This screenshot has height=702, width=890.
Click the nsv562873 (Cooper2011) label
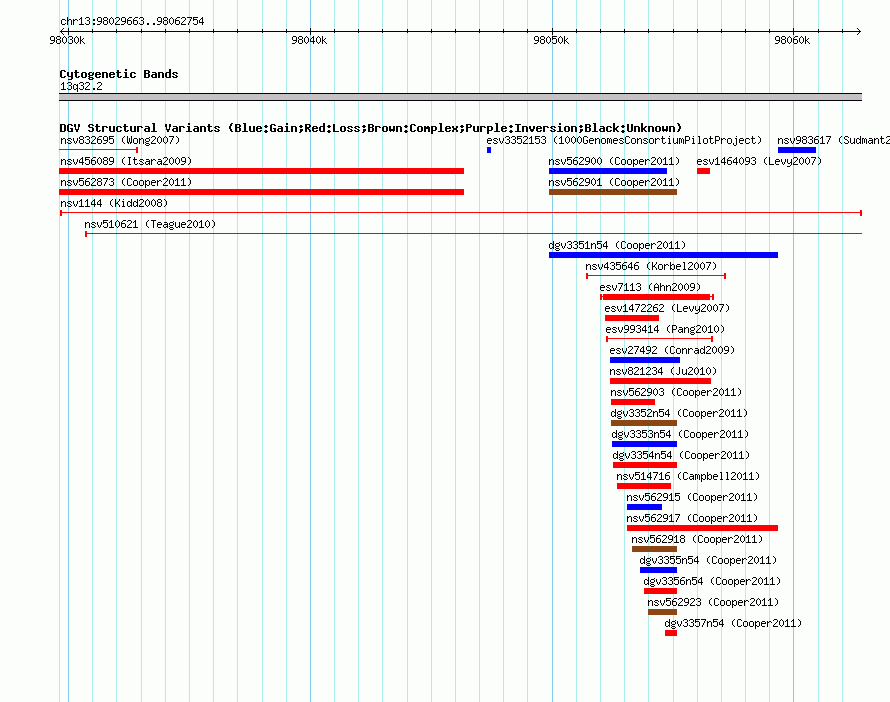pos(126,182)
